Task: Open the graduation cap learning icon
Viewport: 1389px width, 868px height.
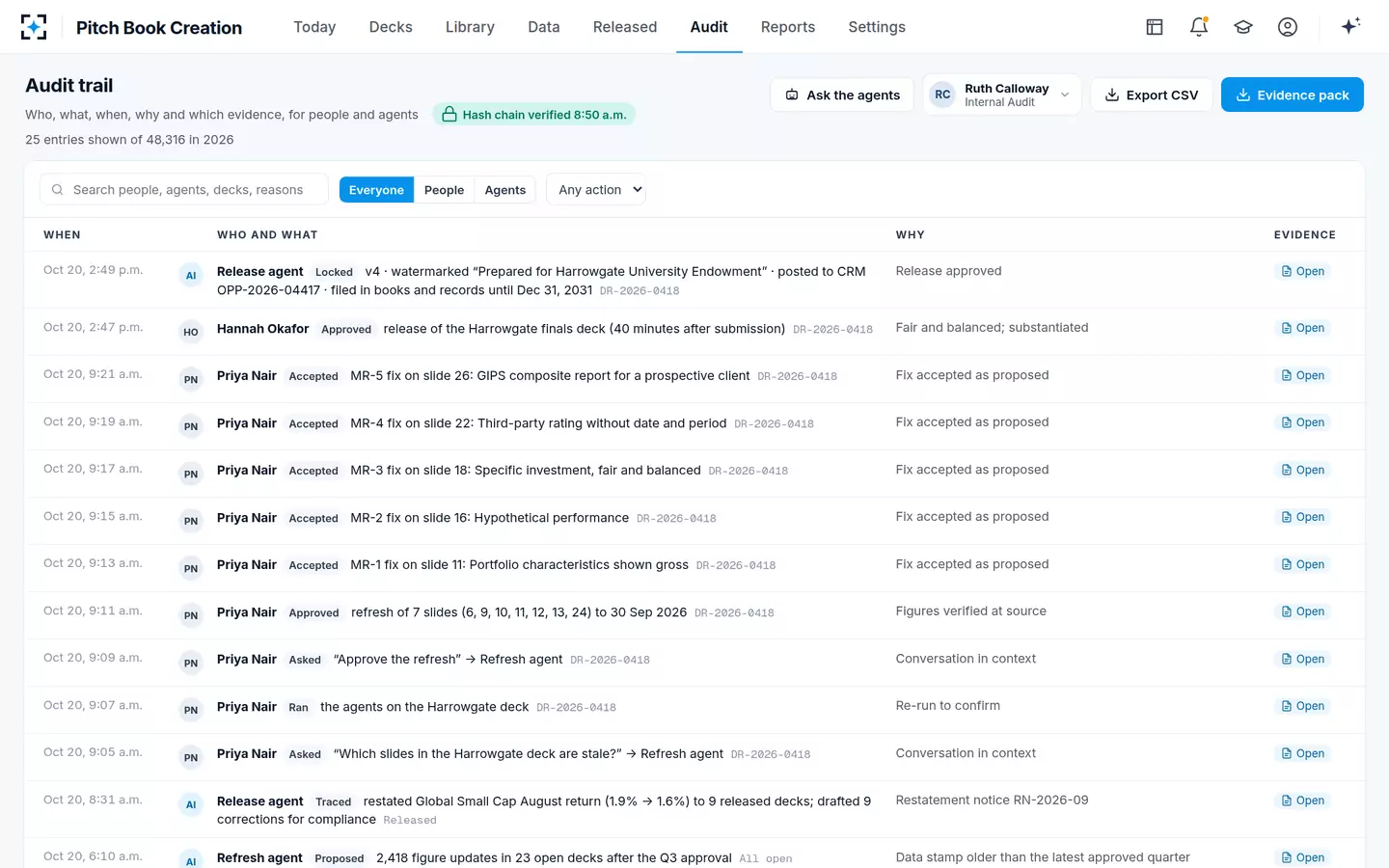Action: 1243,27
